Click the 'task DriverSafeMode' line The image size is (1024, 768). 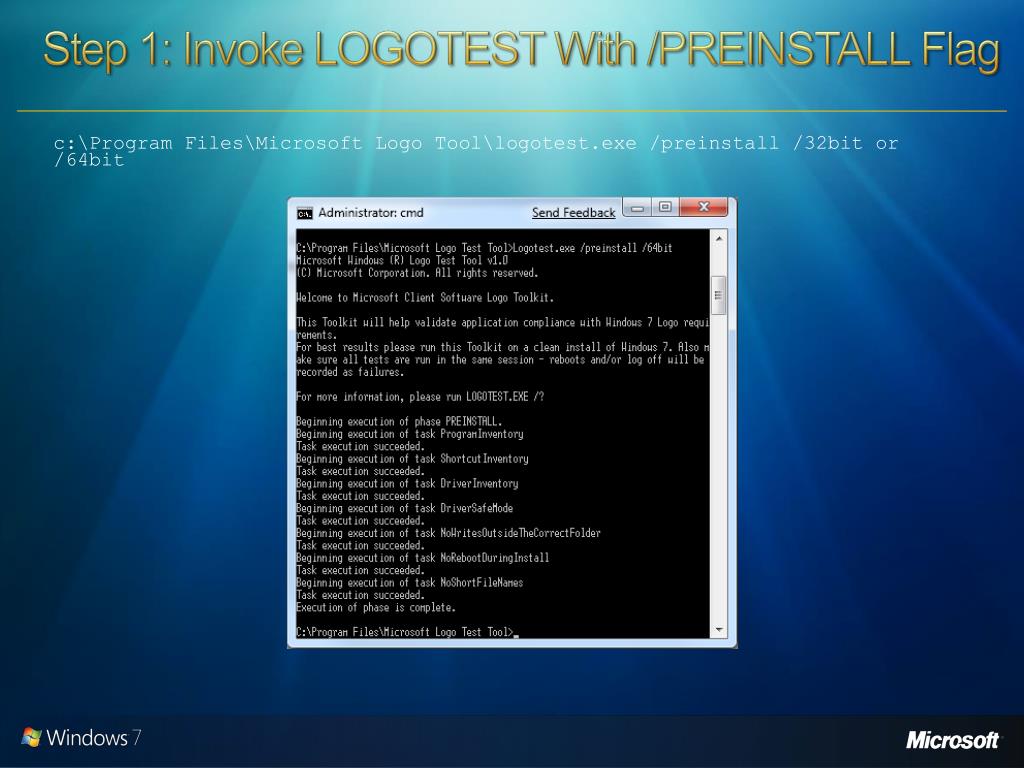point(404,509)
